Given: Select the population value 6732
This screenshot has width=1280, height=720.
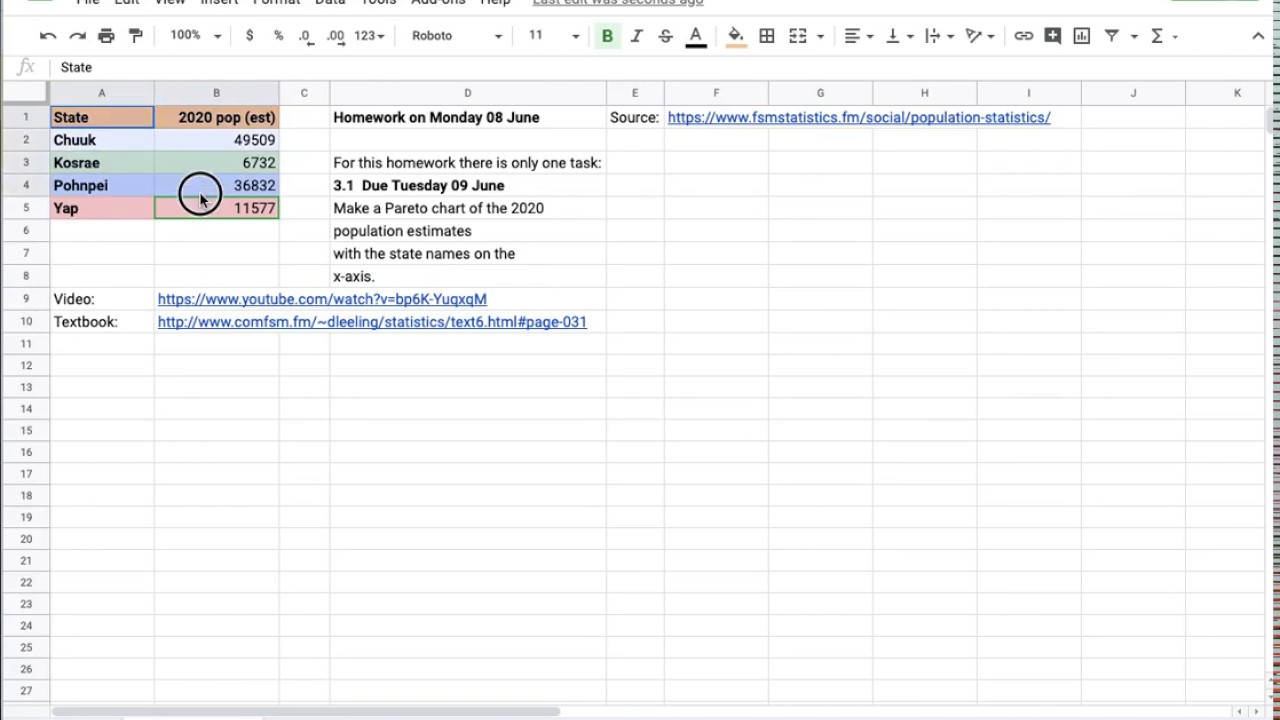Looking at the screenshot, I should point(217,163).
